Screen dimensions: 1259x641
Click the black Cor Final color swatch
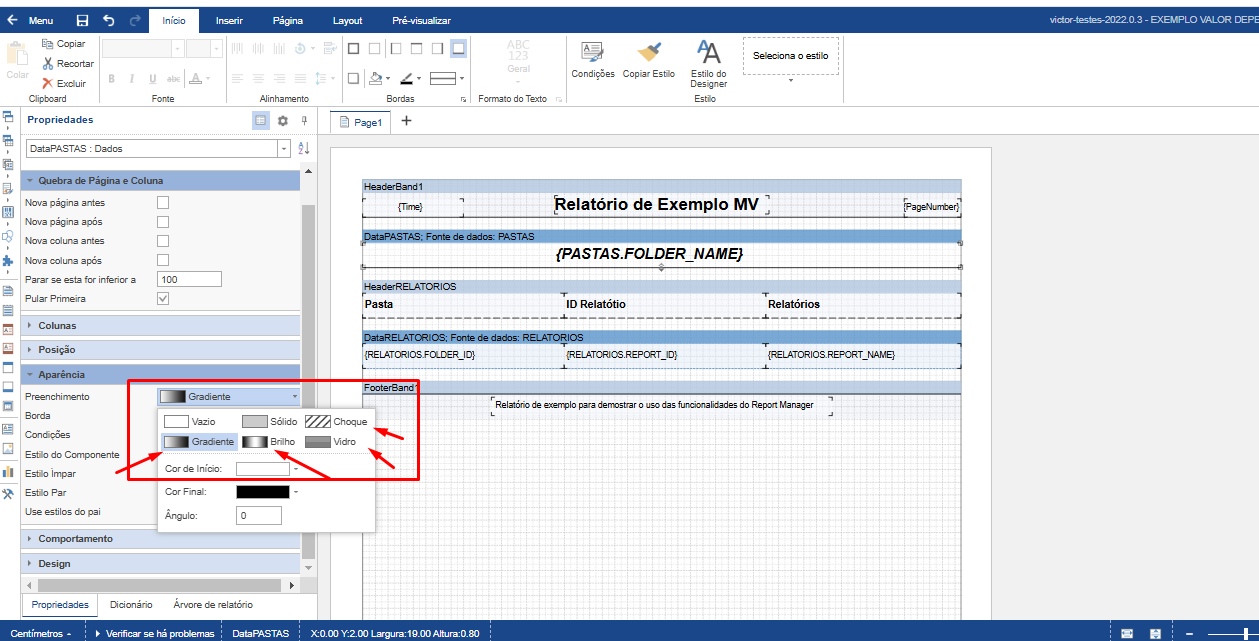tap(262, 492)
